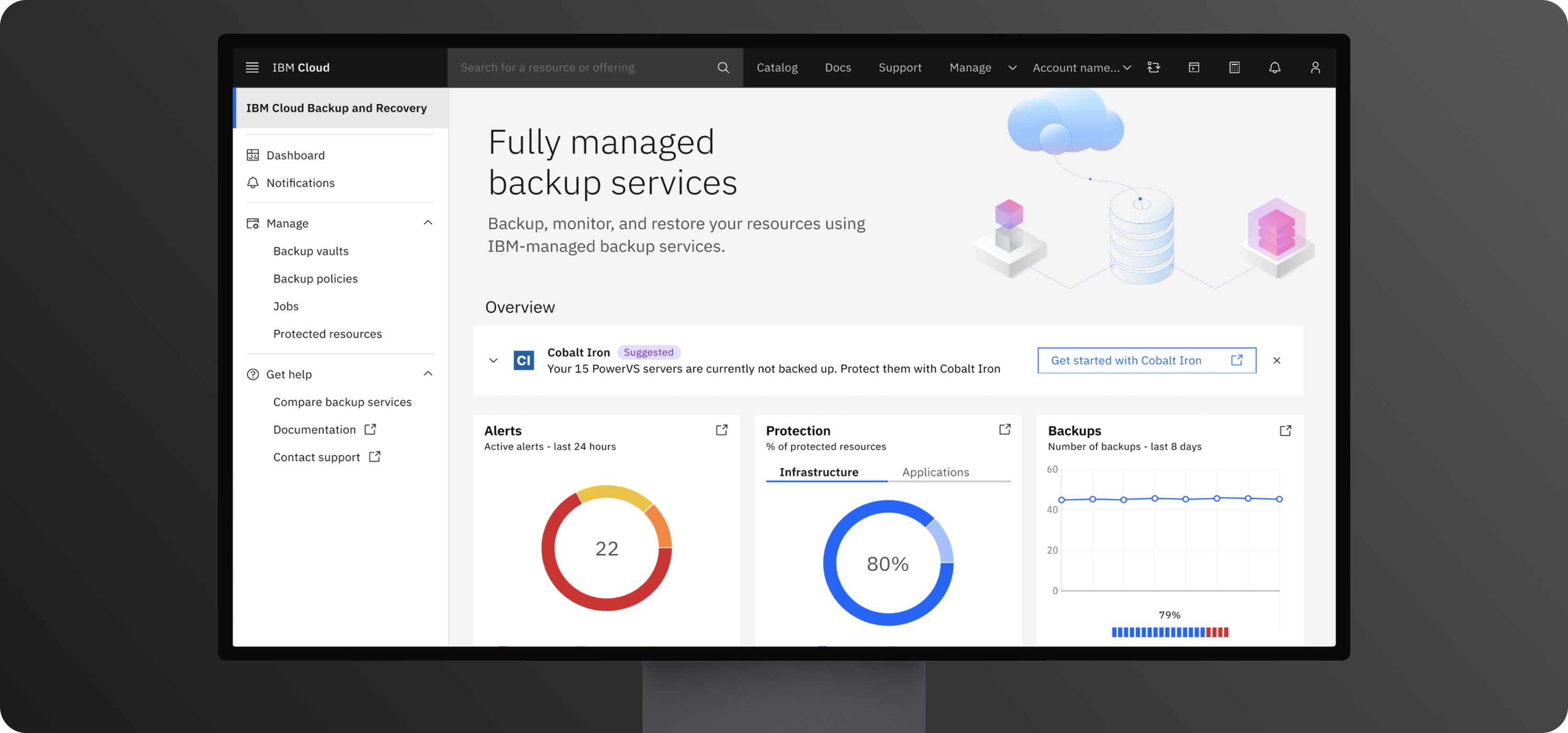View notifications via the bell icon
1568x733 pixels.
tap(1275, 67)
